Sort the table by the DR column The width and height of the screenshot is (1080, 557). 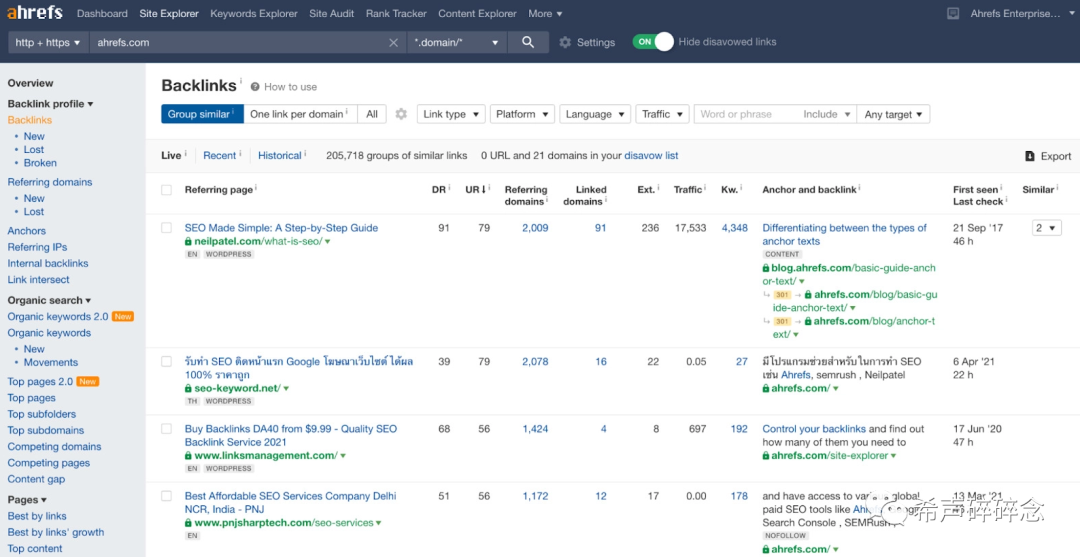pyautogui.click(x=438, y=189)
